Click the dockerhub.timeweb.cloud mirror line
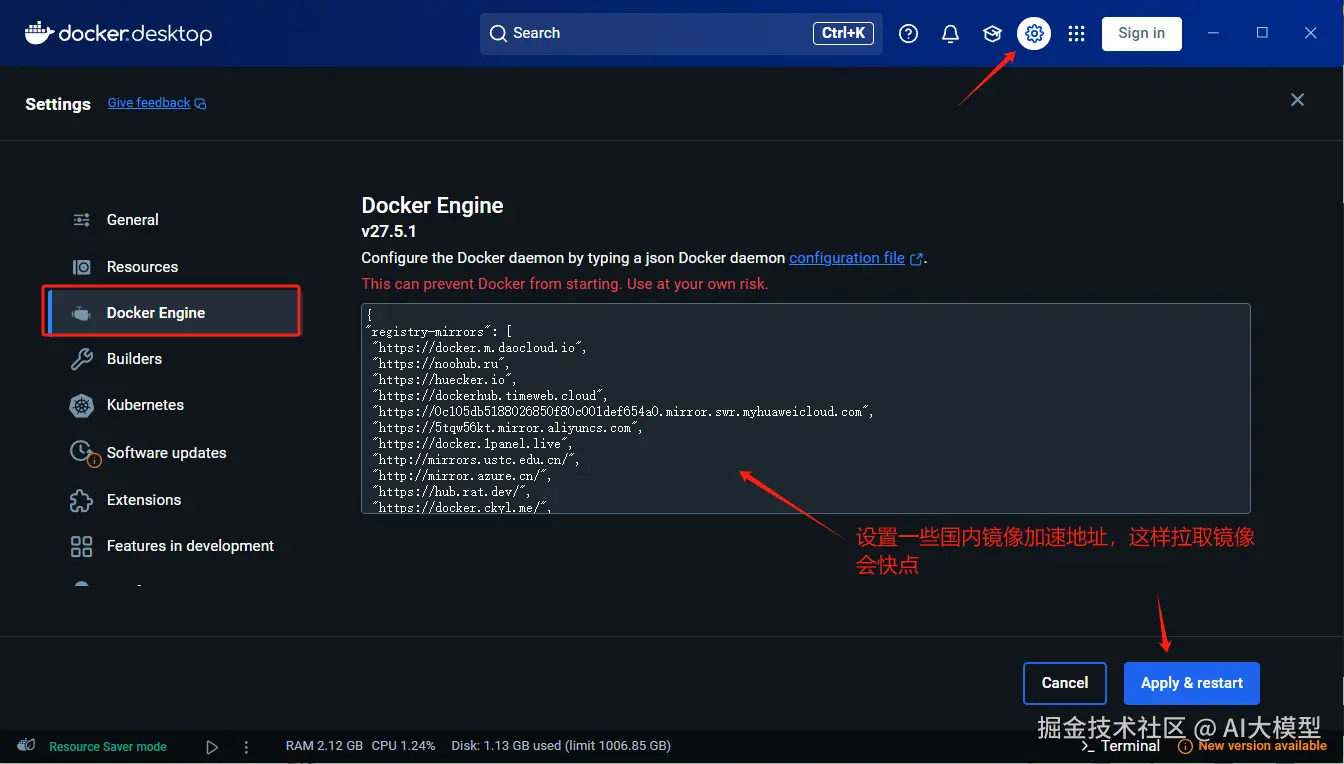This screenshot has width=1344, height=764. point(490,396)
